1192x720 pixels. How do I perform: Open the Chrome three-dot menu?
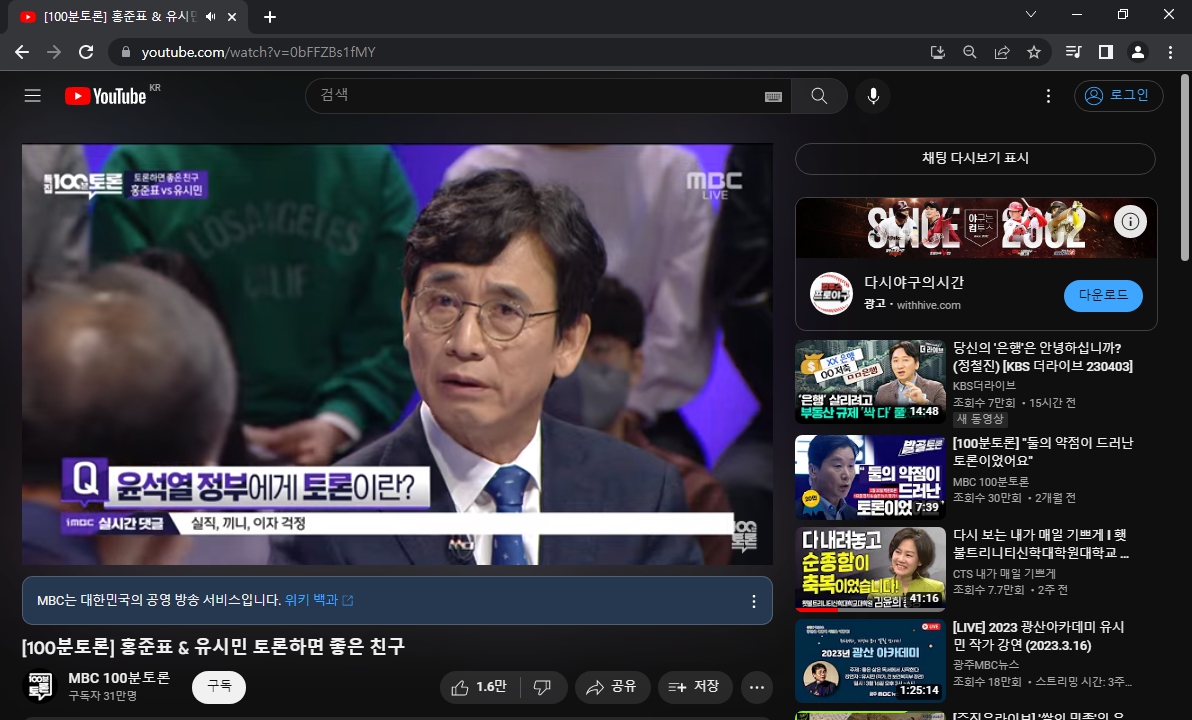pyautogui.click(x=1170, y=52)
